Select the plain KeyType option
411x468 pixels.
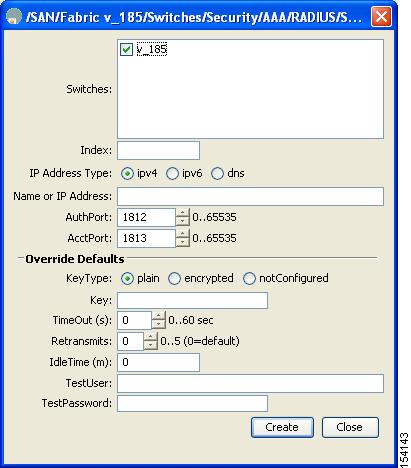127,279
